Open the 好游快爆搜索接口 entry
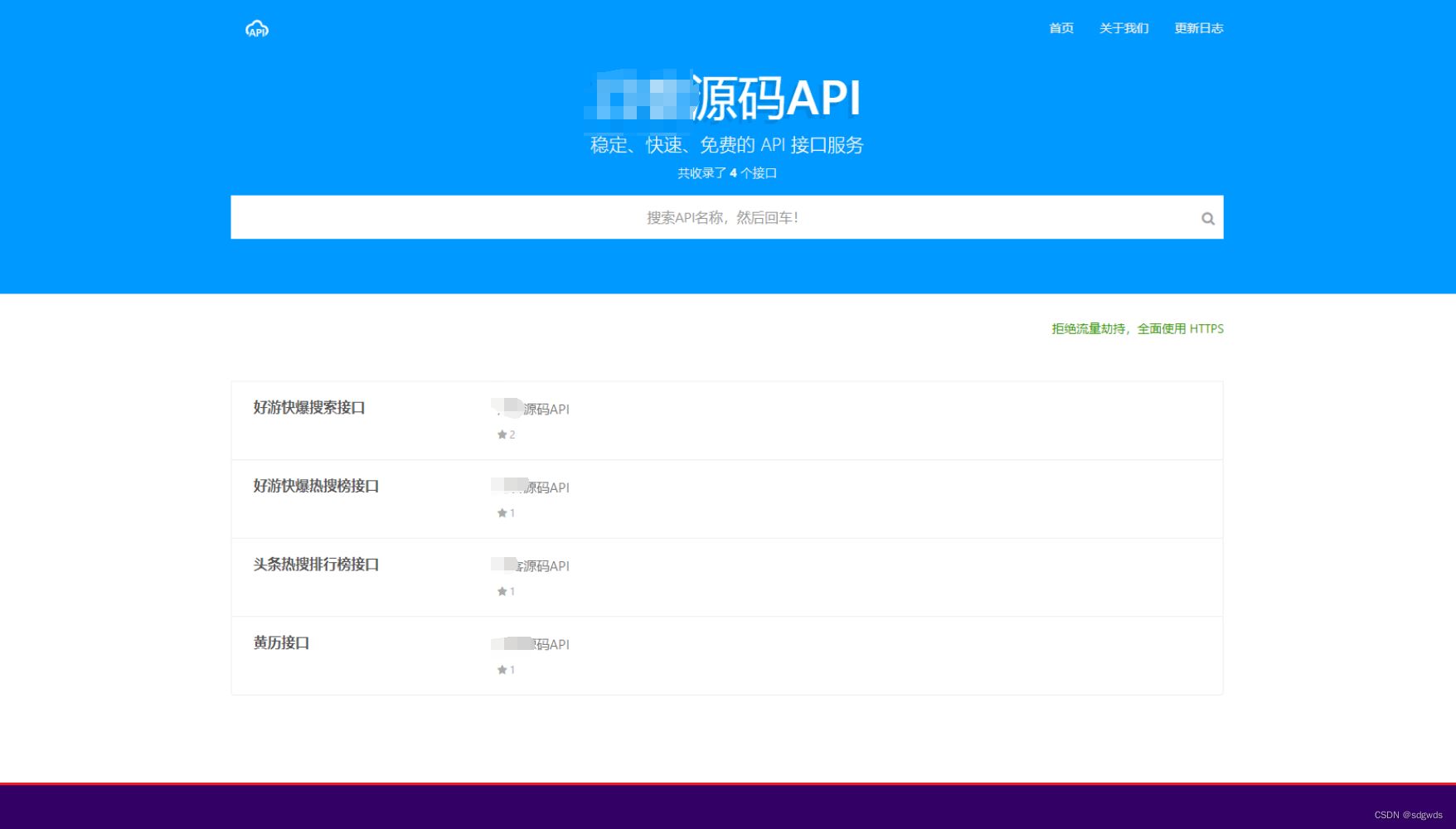 pos(310,408)
